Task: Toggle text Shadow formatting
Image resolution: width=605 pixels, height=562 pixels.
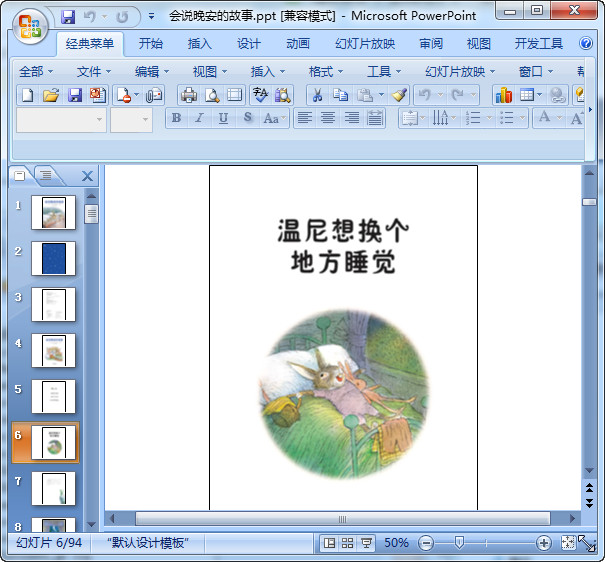Action: (x=248, y=118)
